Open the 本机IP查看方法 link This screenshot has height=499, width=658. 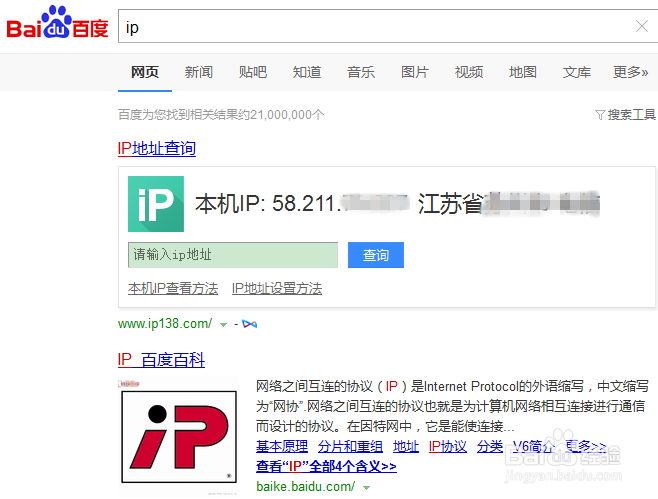173,288
